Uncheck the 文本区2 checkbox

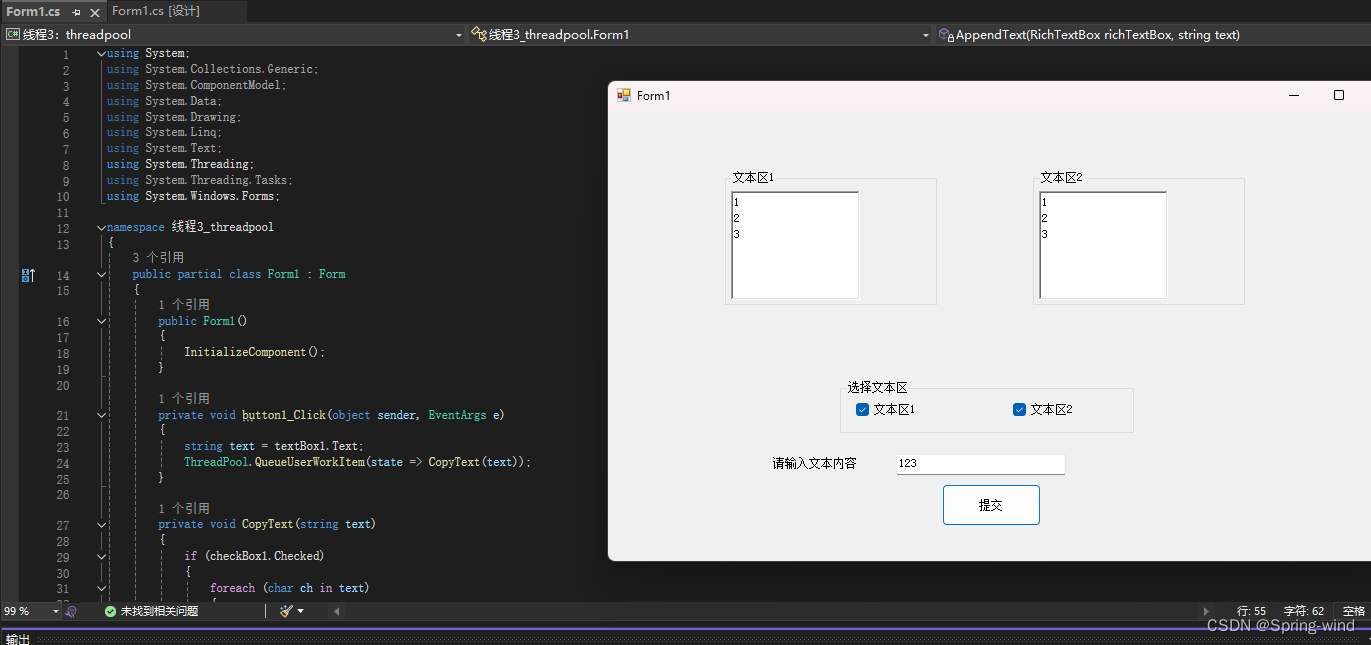[1019, 409]
